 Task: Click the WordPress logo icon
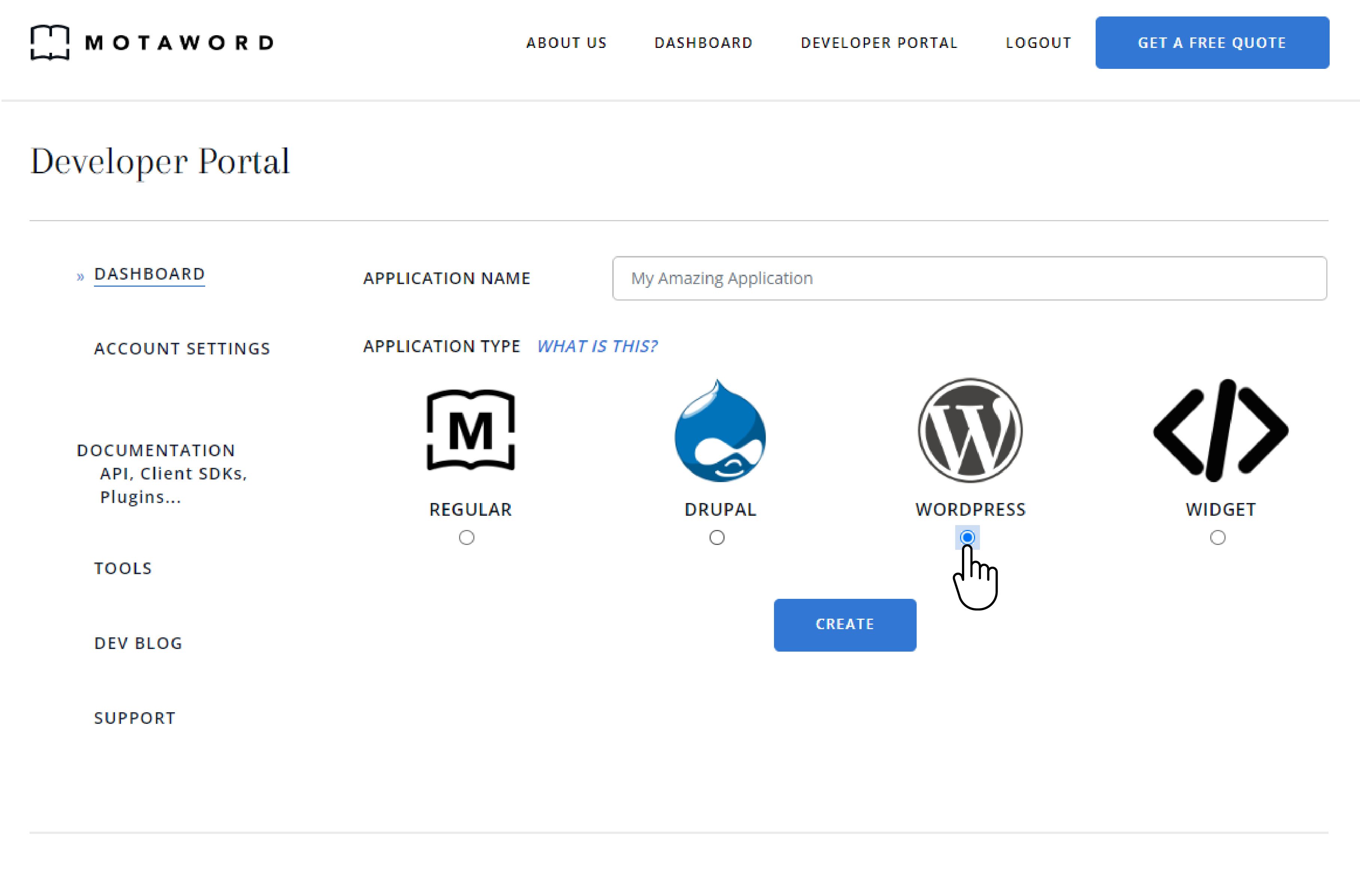point(969,430)
